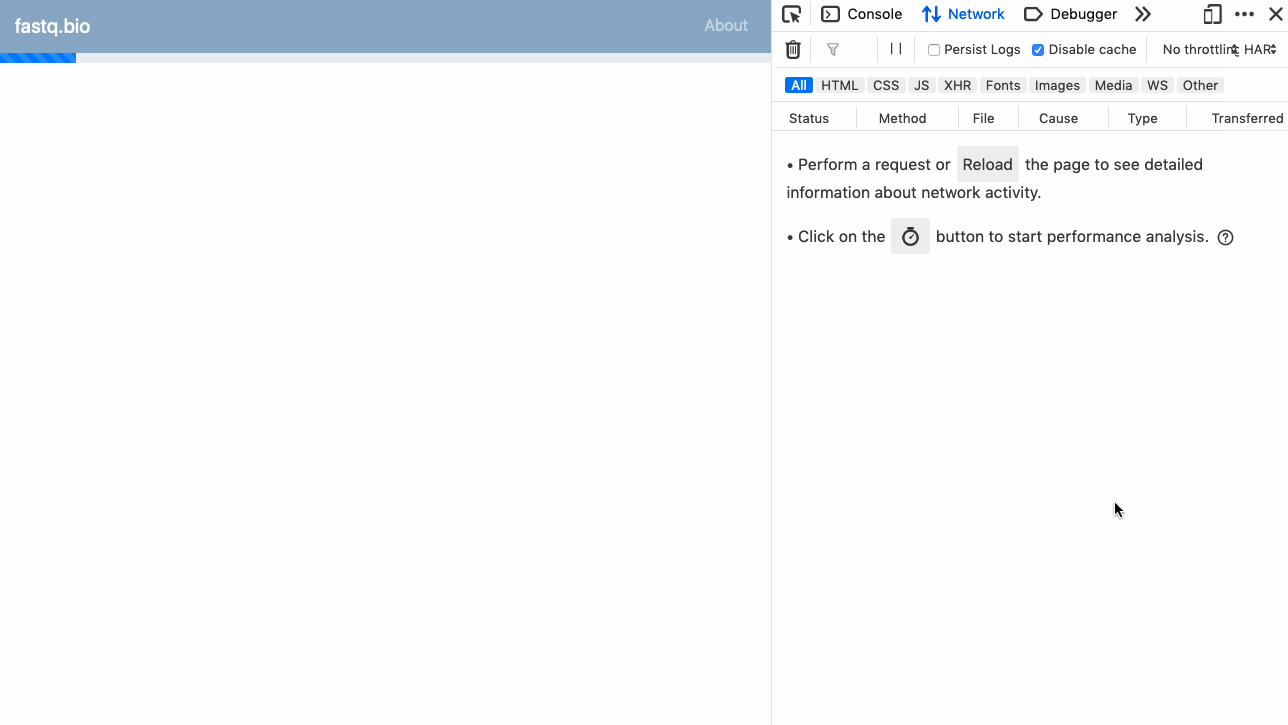1288x725 pixels.
Task: Click the striped loading progress bar
Action: (x=38, y=58)
